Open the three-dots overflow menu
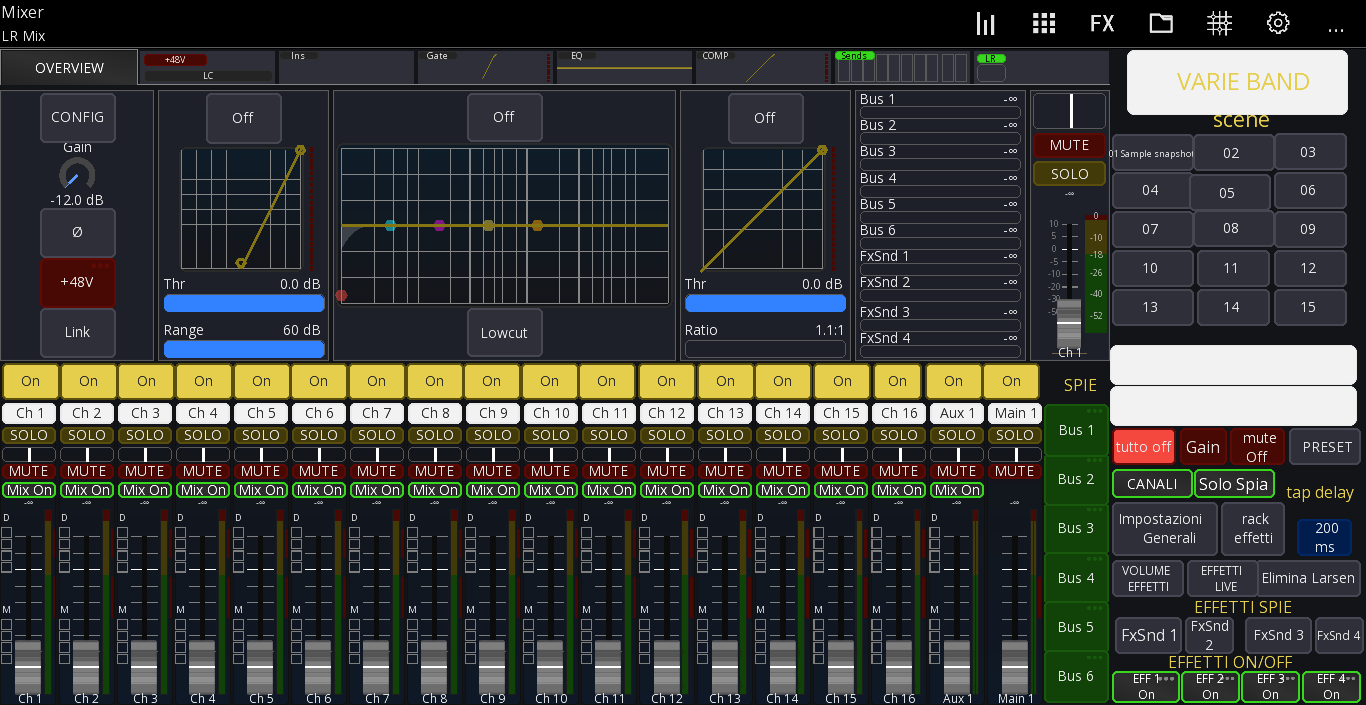The image size is (1366, 705). [1336, 29]
